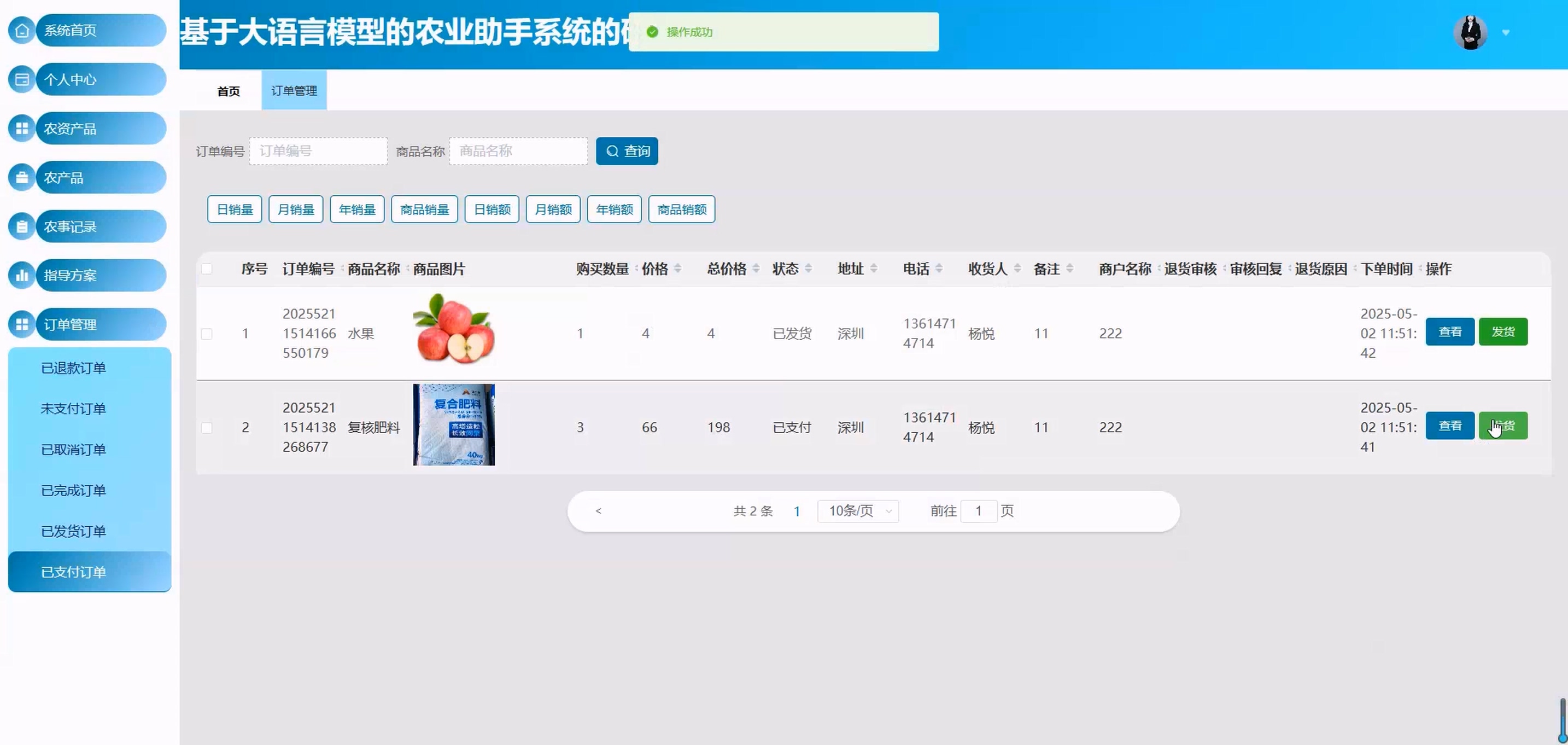Open the 10条/页 page size dropdown
This screenshot has width=1568, height=745.
858,511
